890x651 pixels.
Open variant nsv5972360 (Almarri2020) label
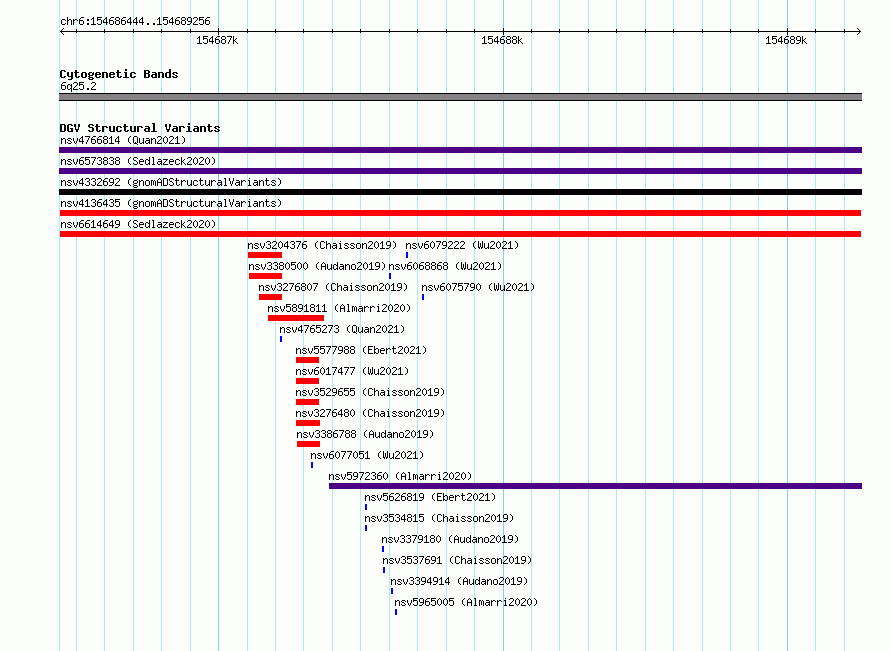click(400, 476)
